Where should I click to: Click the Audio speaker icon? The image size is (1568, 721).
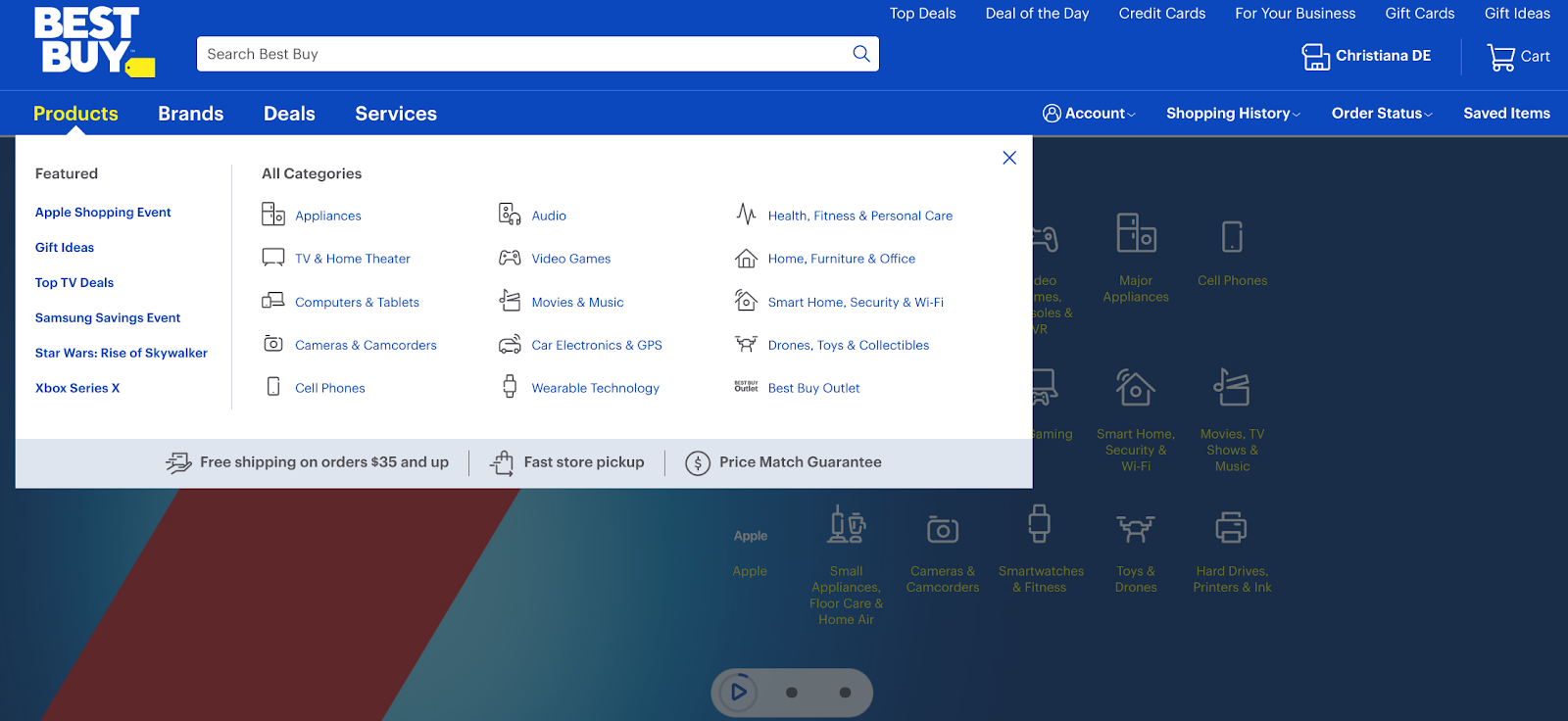[x=510, y=214]
